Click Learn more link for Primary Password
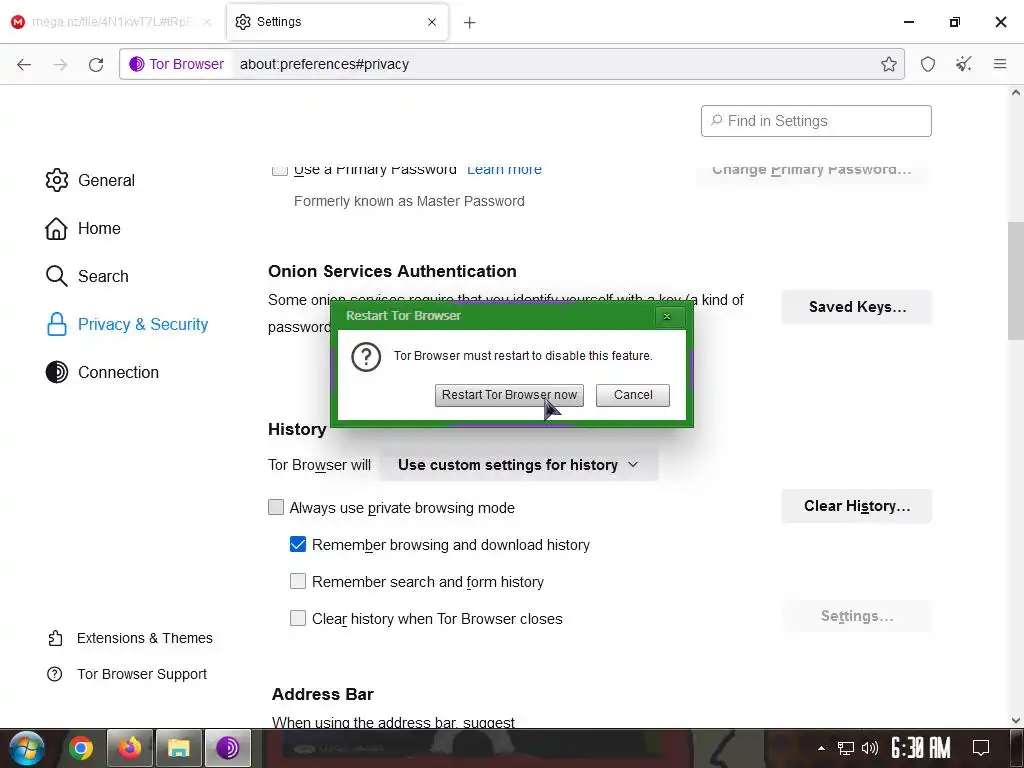Viewport: 1024px width, 768px height. (x=504, y=169)
